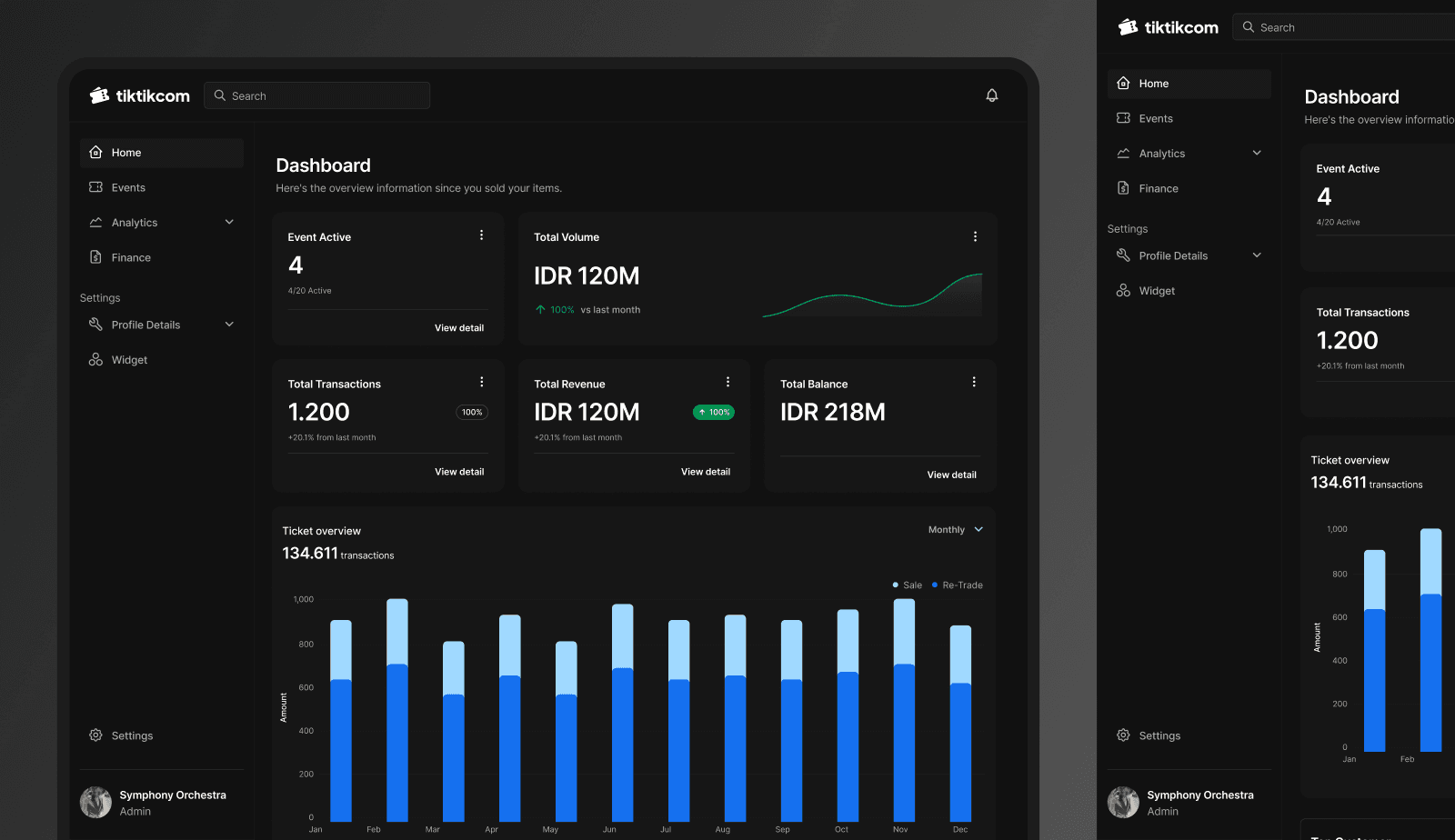The image size is (1455, 840).
Task: Open the Monthly period dropdown
Action: point(955,530)
